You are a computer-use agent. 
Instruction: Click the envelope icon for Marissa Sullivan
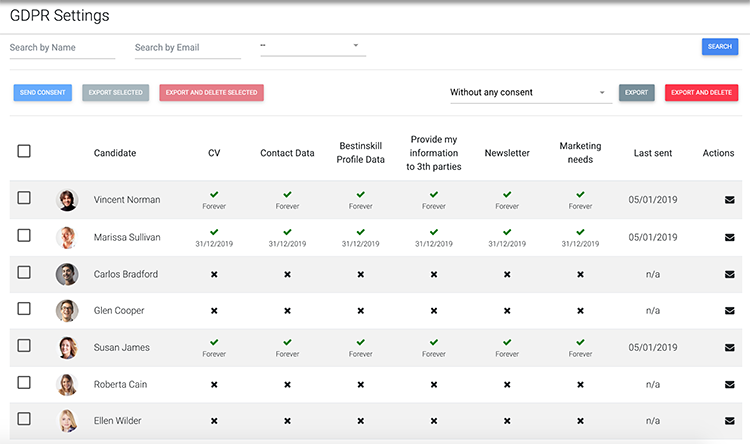pyautogui.click(x=729, y=237)
